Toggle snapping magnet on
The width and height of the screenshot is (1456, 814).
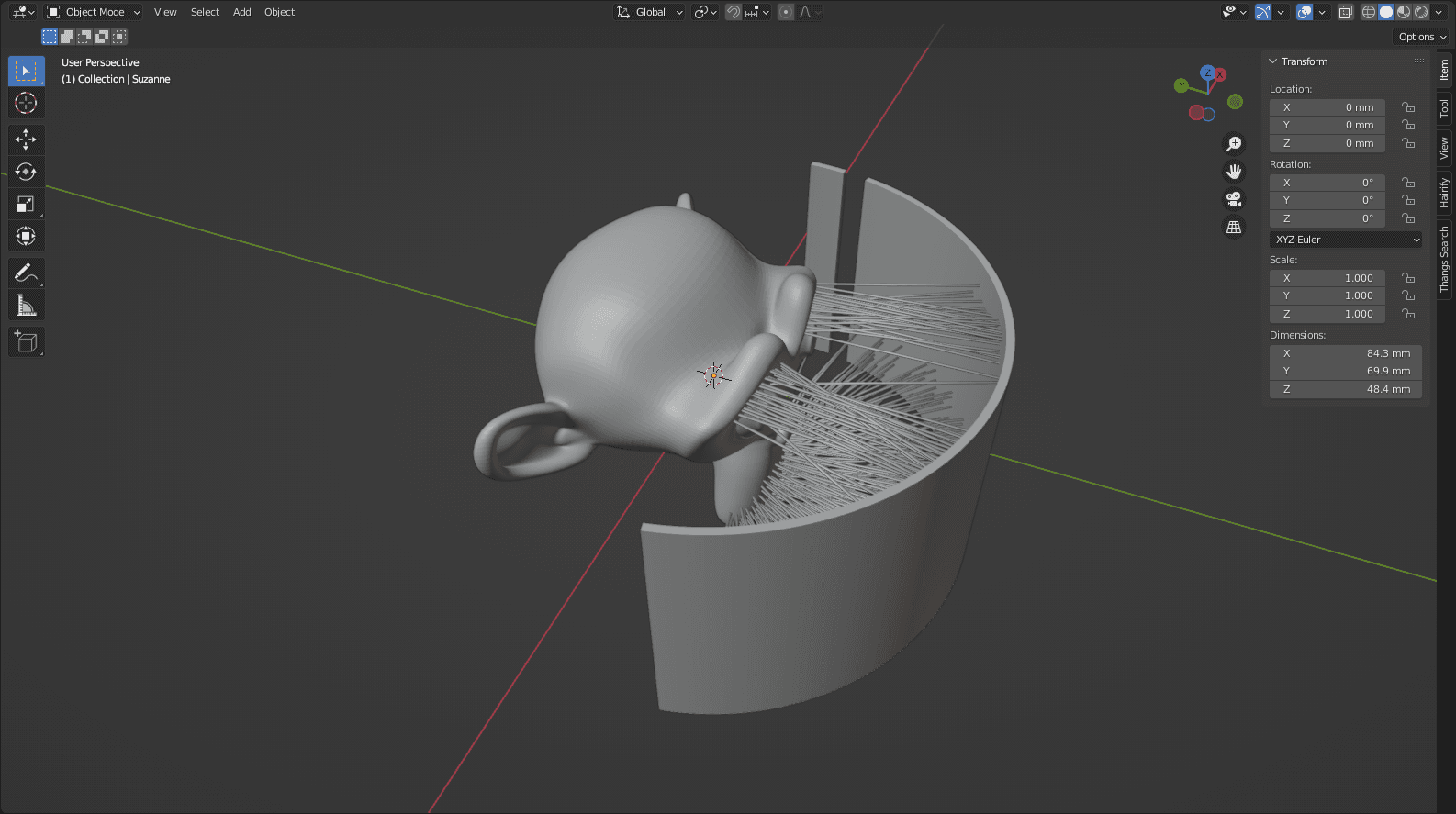734,12
